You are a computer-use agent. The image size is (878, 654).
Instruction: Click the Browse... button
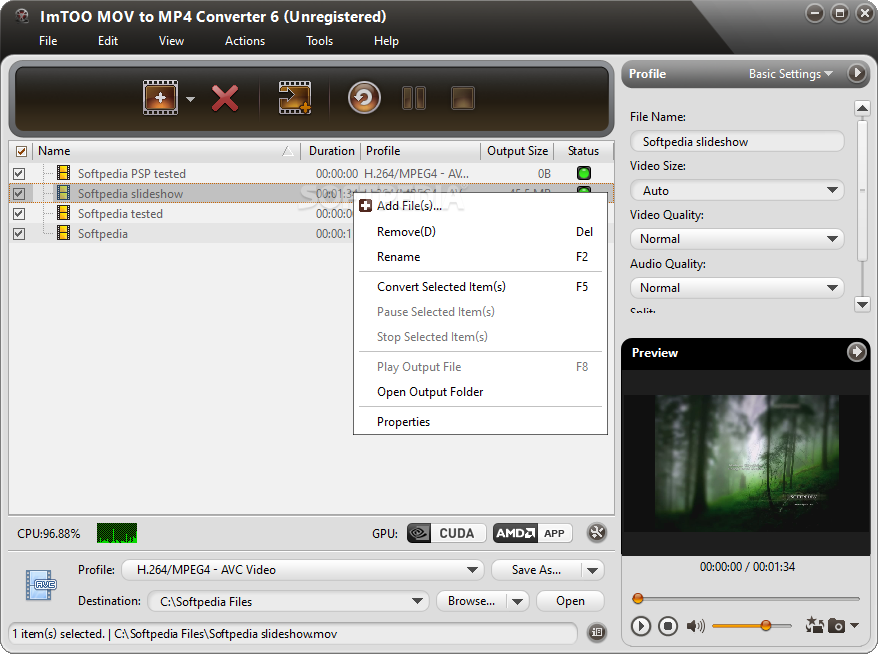(x=471, y=601)
